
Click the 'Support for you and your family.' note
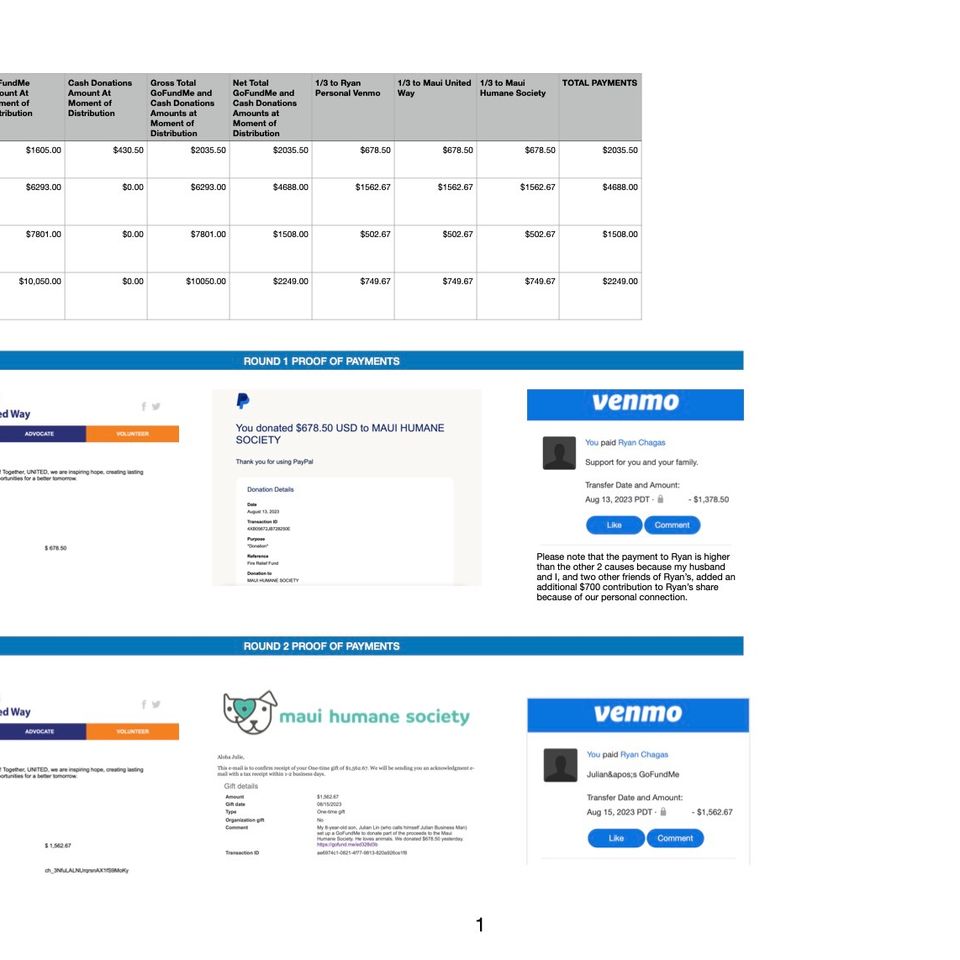pyautogui.click(x=642, y=462)
